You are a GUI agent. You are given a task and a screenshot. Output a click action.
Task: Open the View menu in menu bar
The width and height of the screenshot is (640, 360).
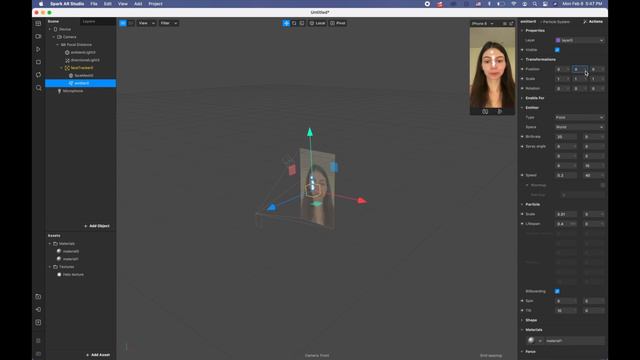pyautogui.click(x=123, y=4)
